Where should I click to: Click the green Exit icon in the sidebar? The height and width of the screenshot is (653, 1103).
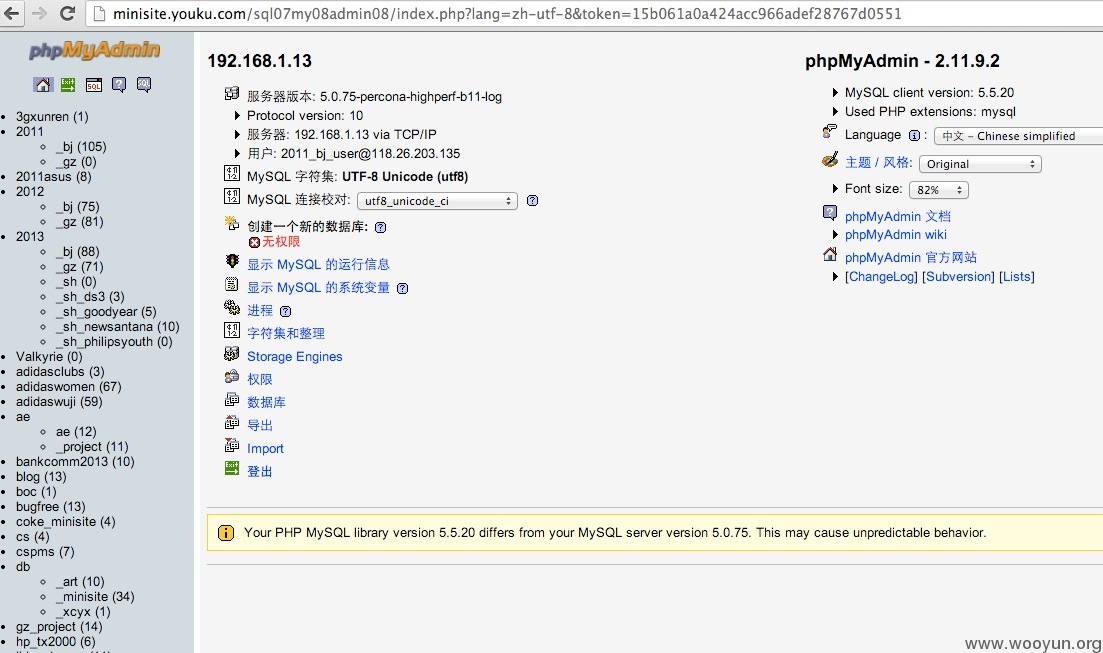[68, 84]
